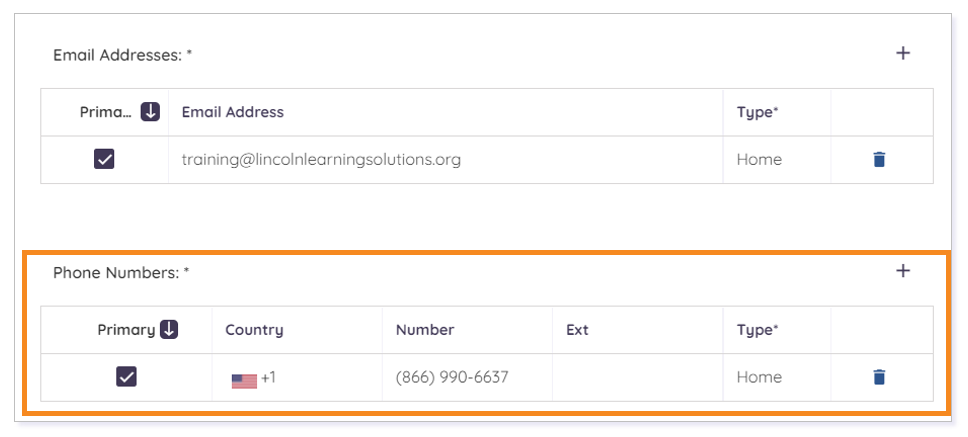Open the +1 country code selector
Screen dimensions: 968x437
tap(254, 377)
